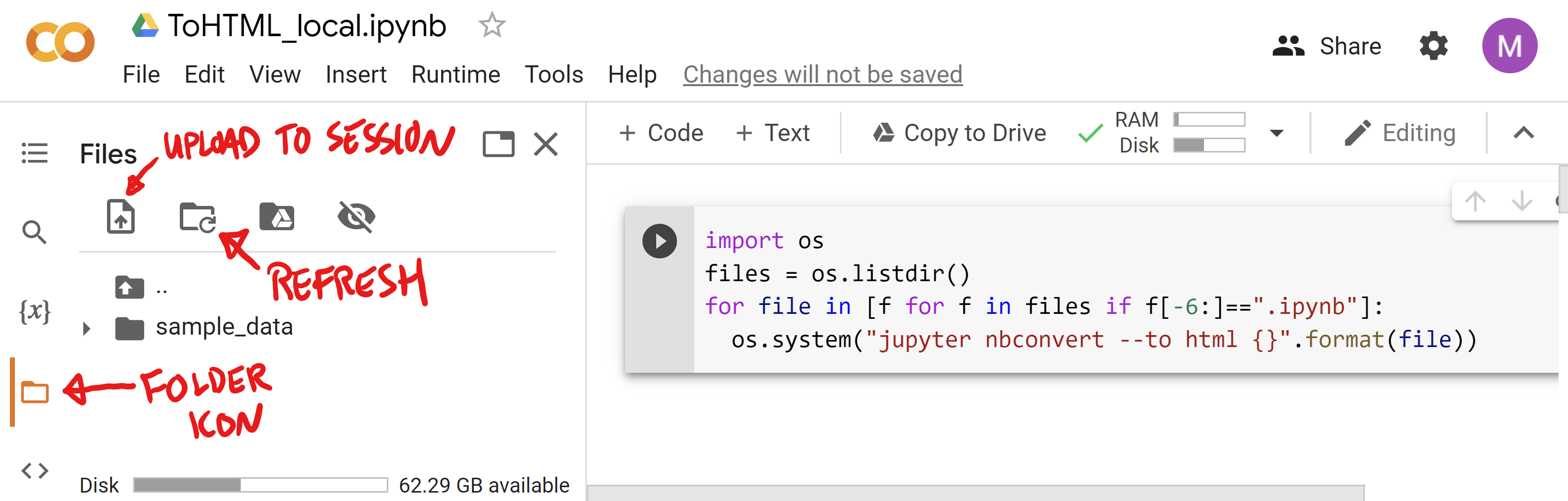Viewport: 1568px width, 501px height.
Task: Open table of contents sidebar icon
Action: tap(35, 153)
